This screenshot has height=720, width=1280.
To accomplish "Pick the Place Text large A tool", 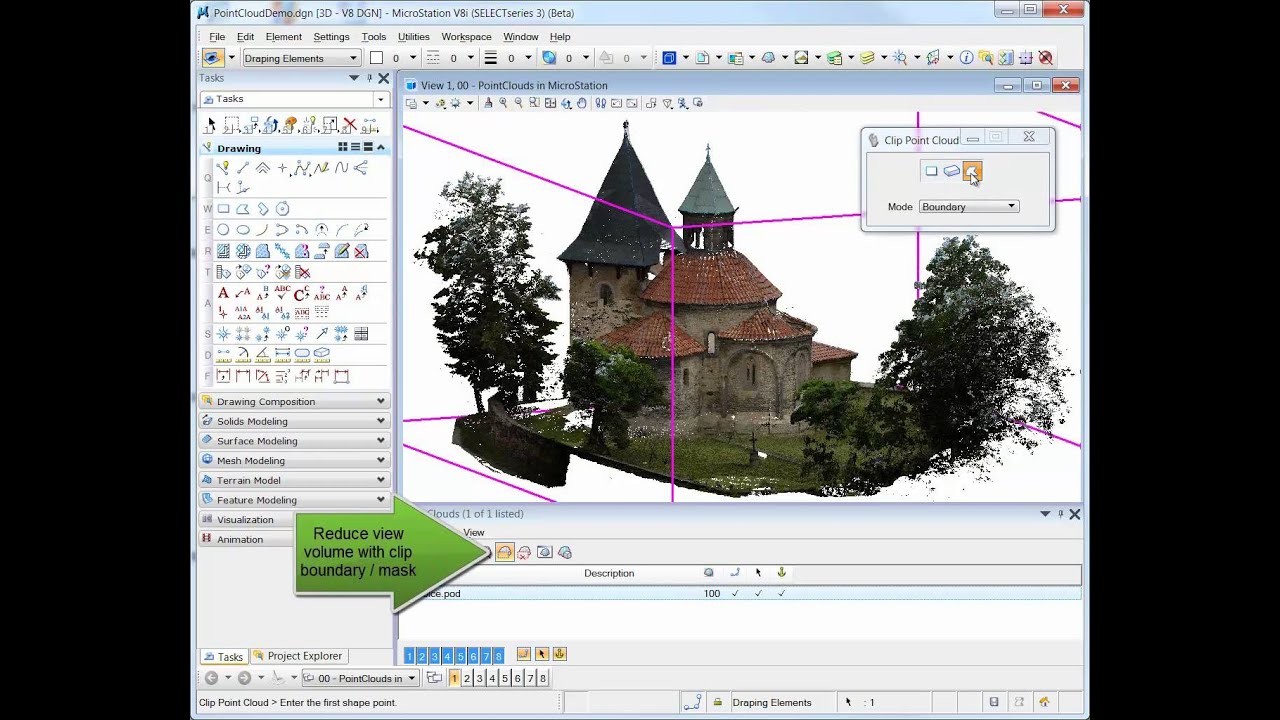I will (x=223, y=293).
